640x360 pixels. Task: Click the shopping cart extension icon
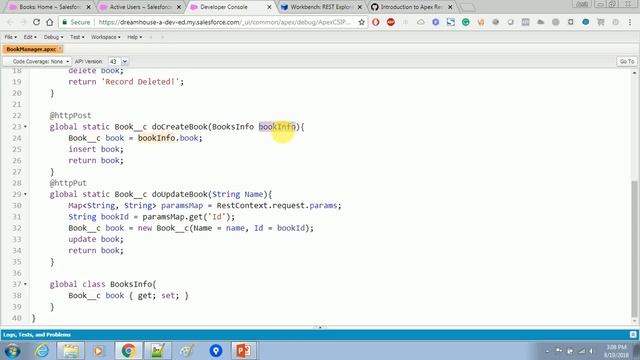coord(601,22)
